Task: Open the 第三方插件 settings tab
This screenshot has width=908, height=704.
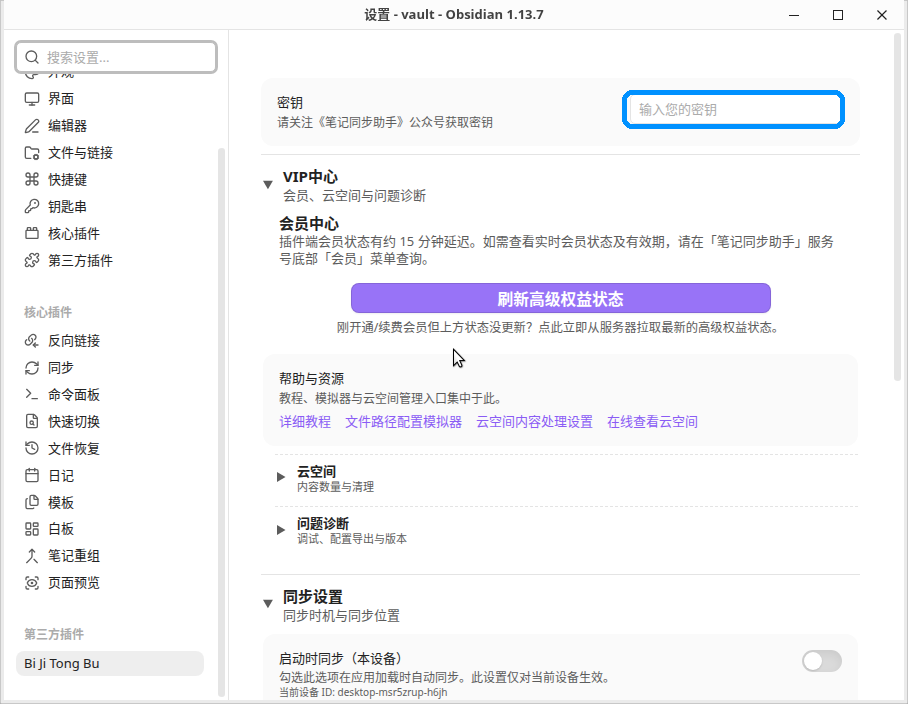Action: tap(110, 261)
